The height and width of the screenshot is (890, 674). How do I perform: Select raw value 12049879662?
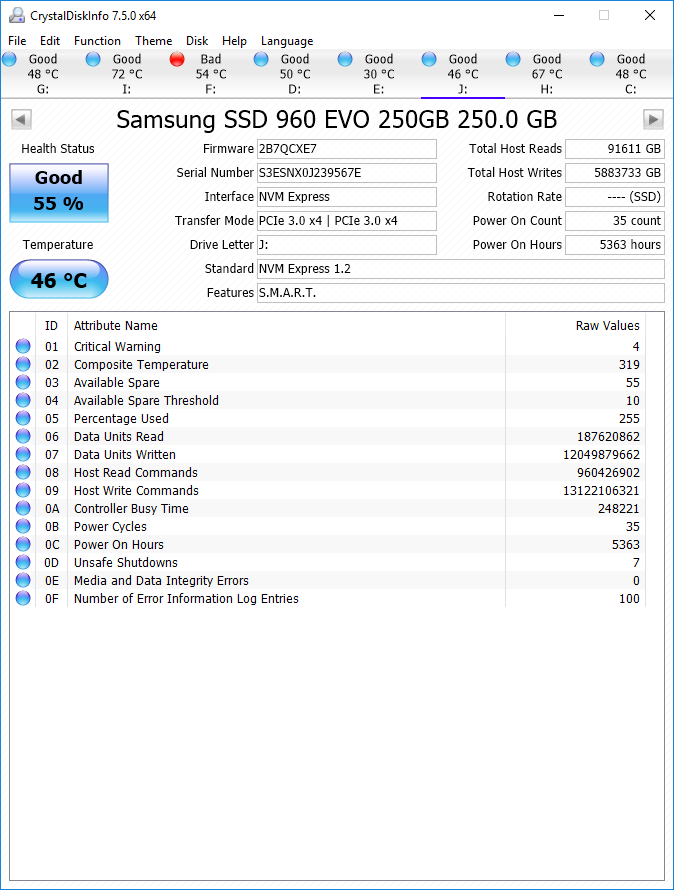coord(601,455)
